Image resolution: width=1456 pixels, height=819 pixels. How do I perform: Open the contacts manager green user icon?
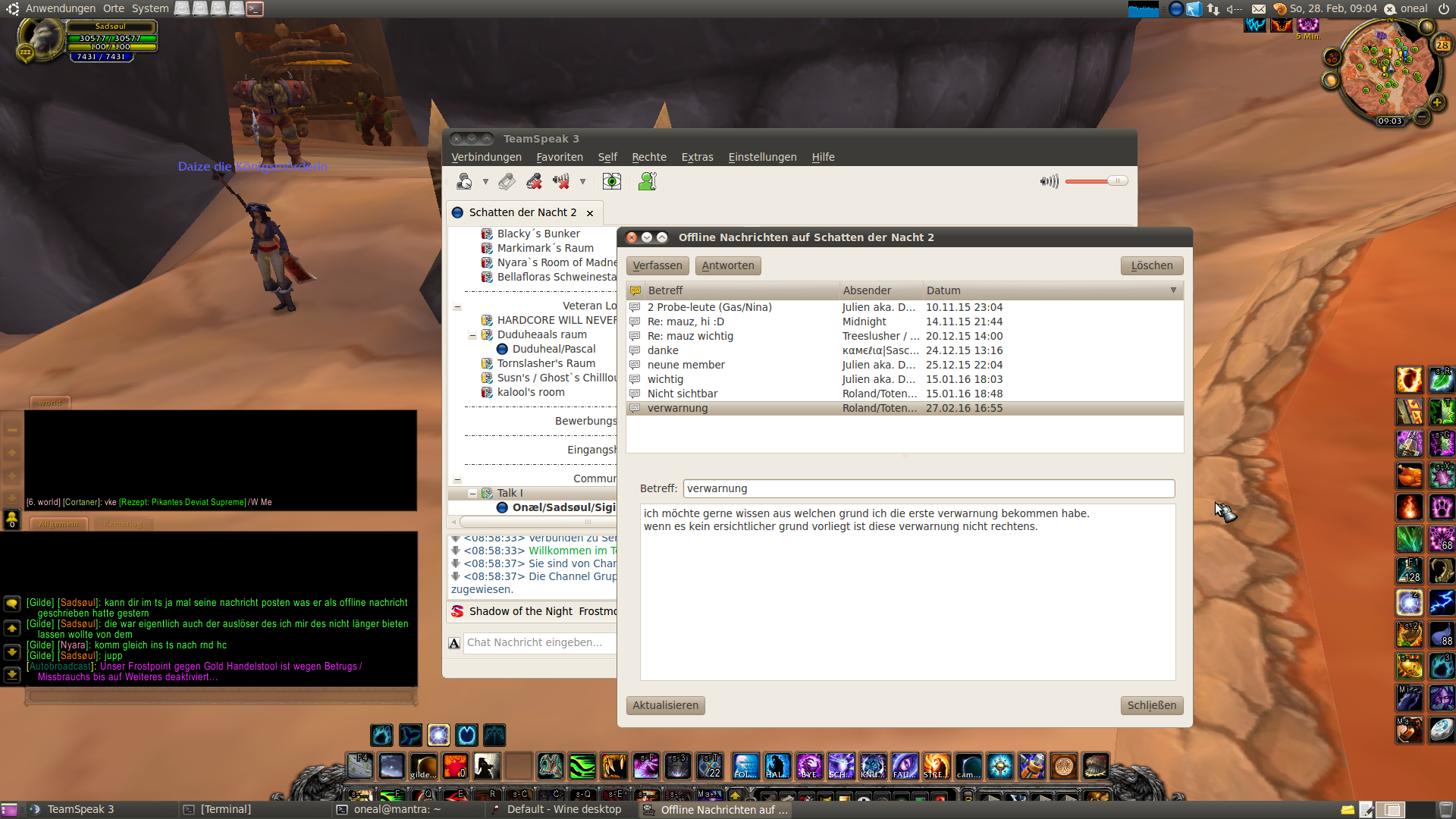click(x=647, y=181)
